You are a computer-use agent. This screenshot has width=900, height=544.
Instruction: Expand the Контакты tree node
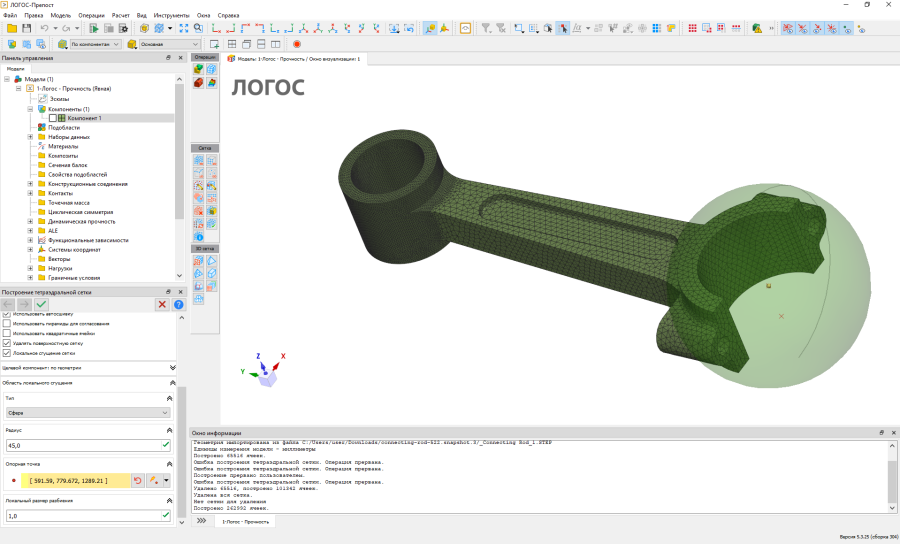click(x=30, y=193)
